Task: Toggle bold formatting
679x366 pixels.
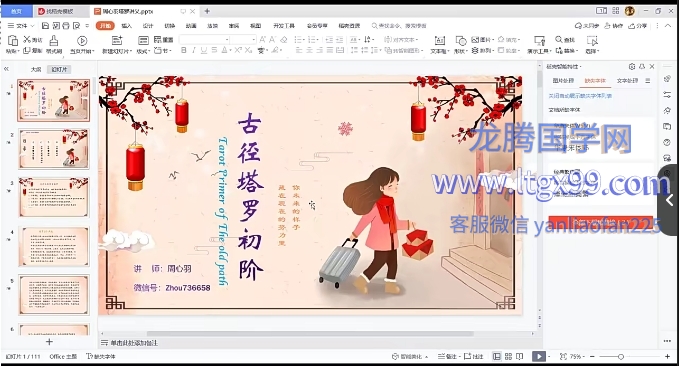Action: click(184, 51)
